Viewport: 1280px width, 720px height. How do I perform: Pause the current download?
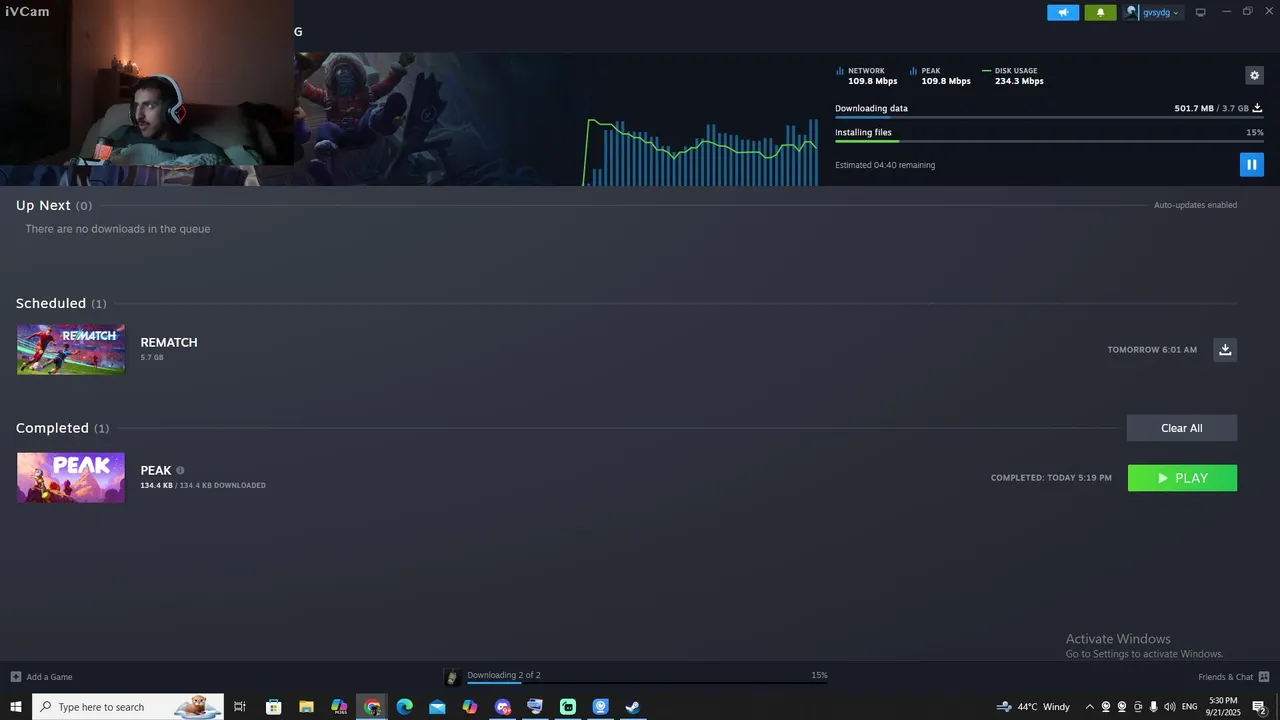[x=1251, y=164]
